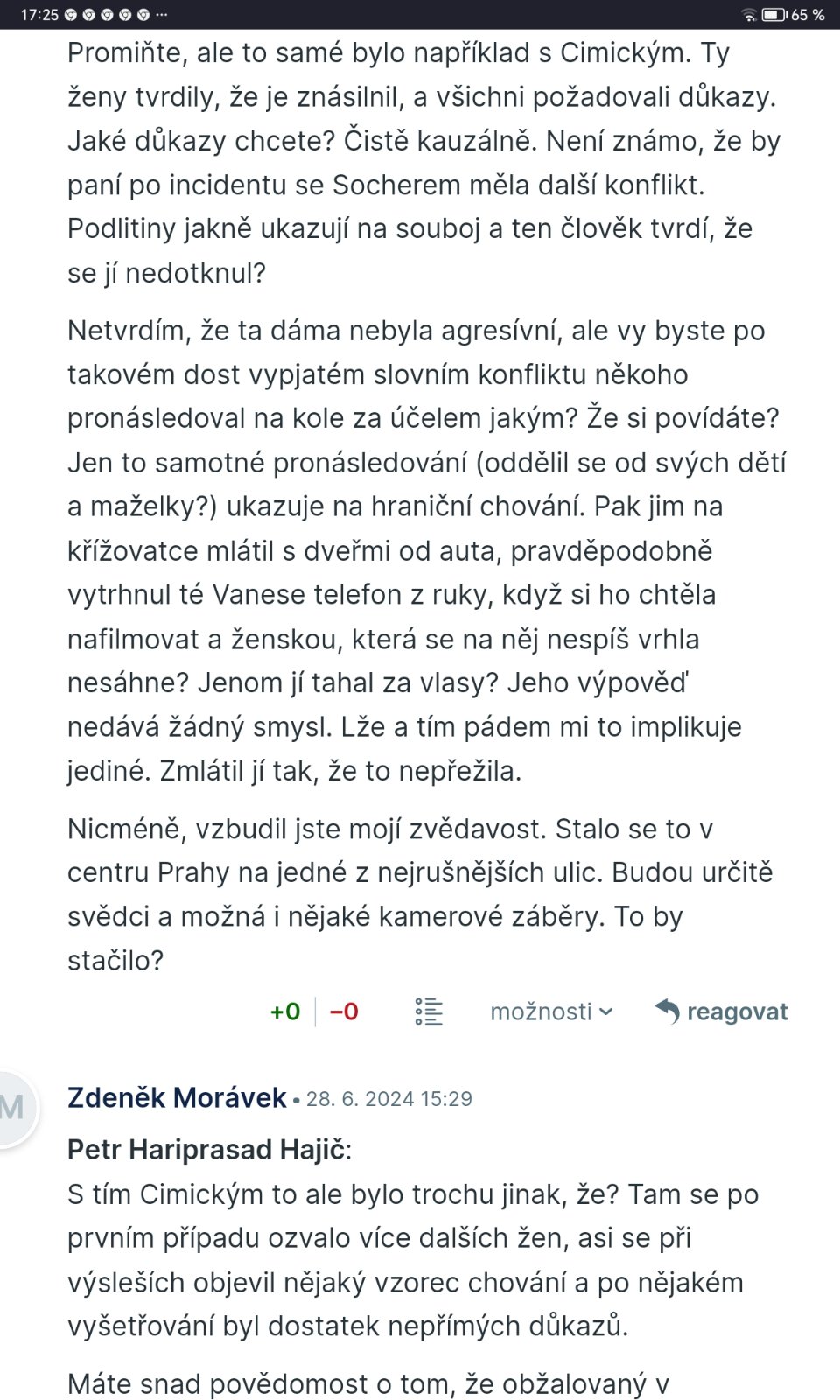Viewport: 840px width, 1400px height.
Task: Tap the last Chrome notification icon
Action: coord(143,15)
